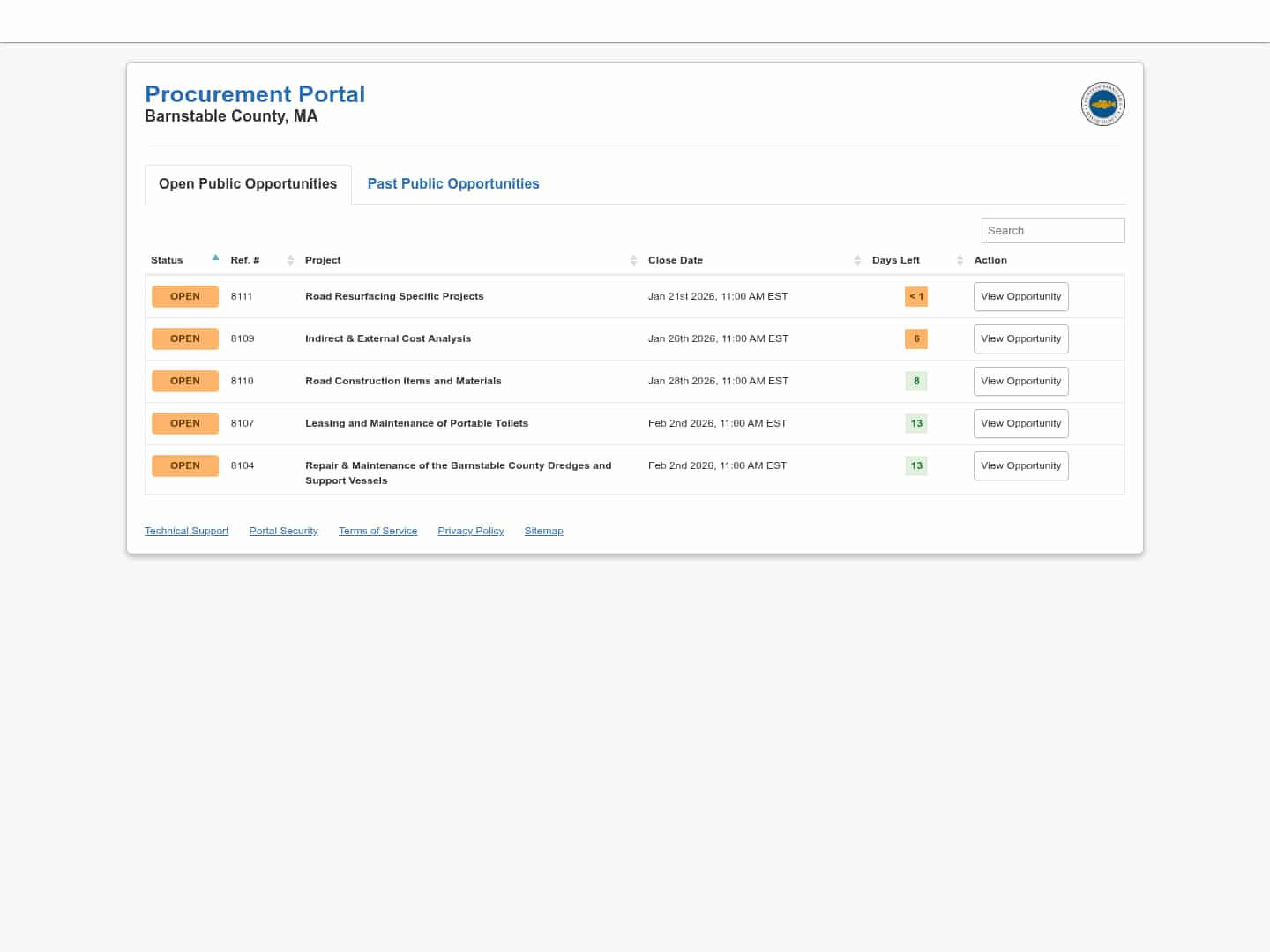Sort table by Status column arrow
1270x952 pixels.
[x=215, y=258]
